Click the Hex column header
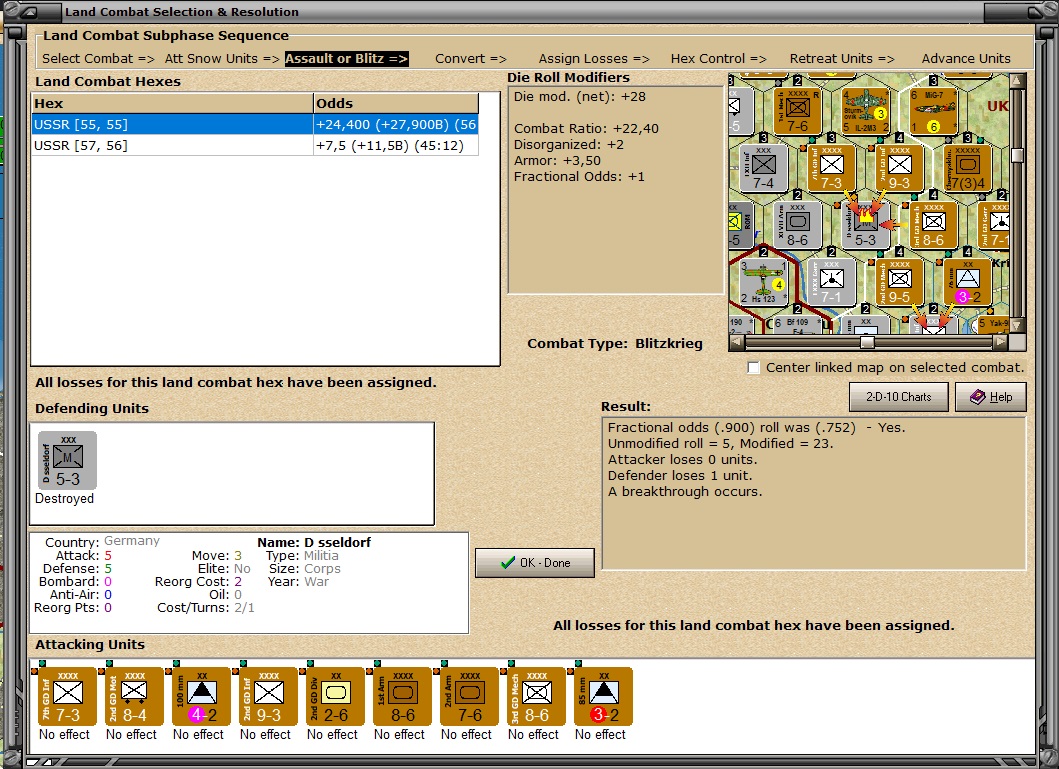Image resolution: width=1059 pixels, height=769 pixels. click(x=172, y=103)
